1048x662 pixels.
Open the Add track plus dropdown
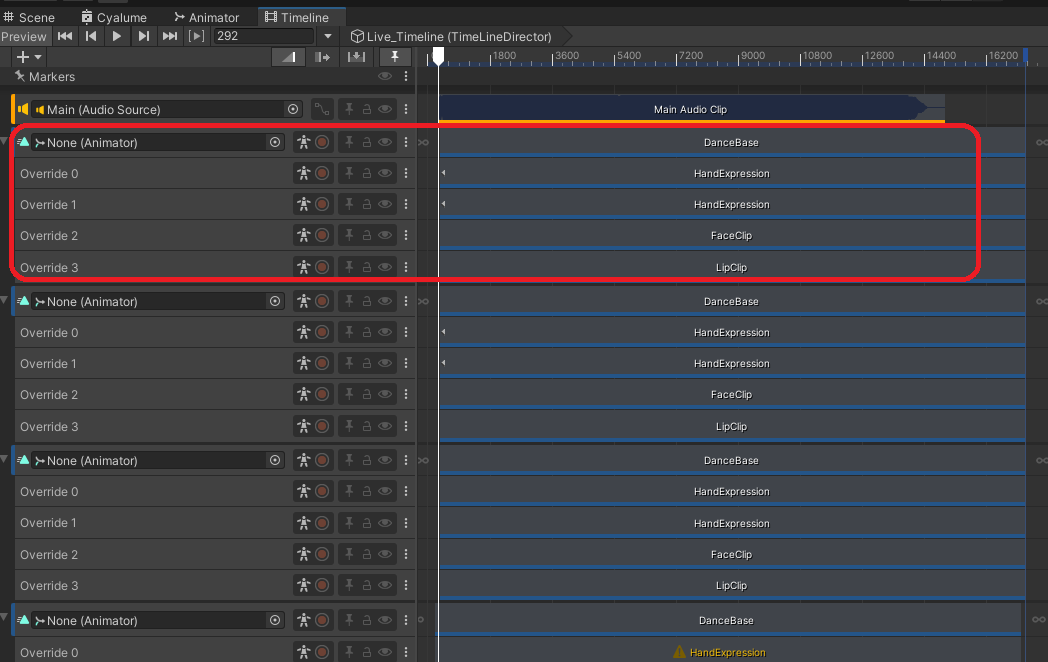coord(29,57)
